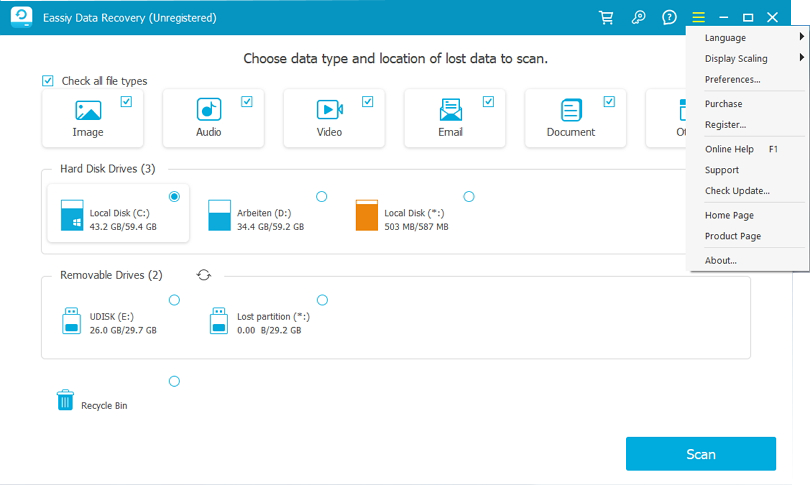810x485 pixels.
Task: Select the Document file type icon
Action: pos(571,109)
